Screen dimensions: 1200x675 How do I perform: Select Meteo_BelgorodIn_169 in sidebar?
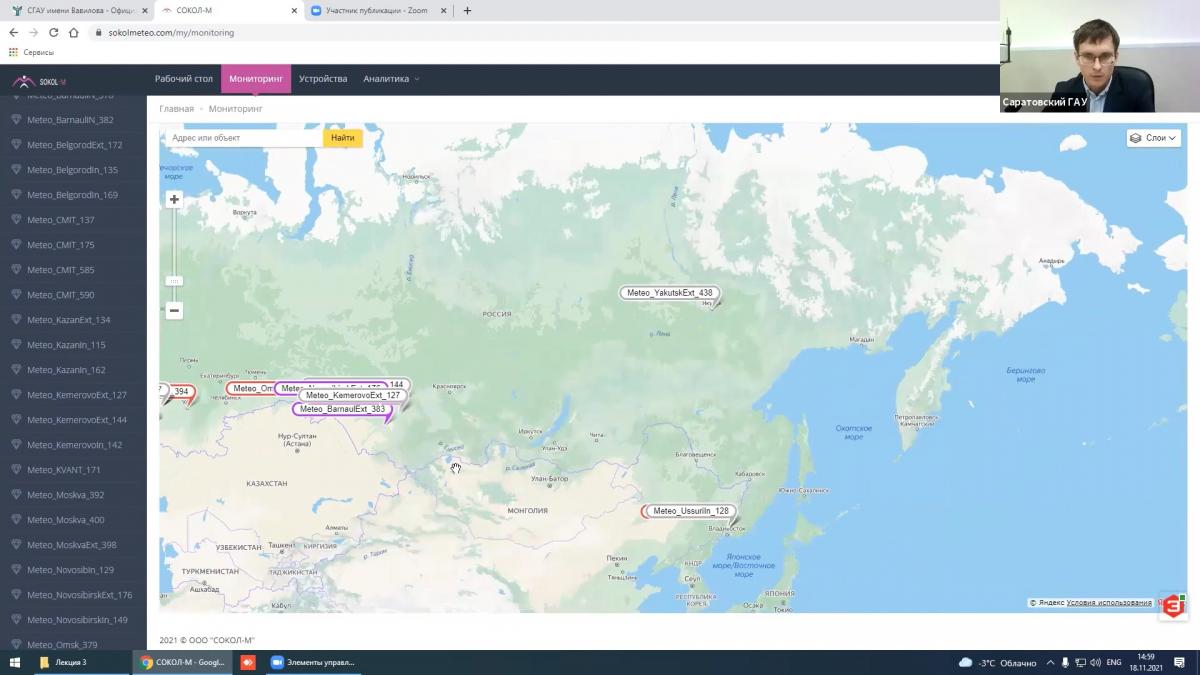(x=73, y=195)
